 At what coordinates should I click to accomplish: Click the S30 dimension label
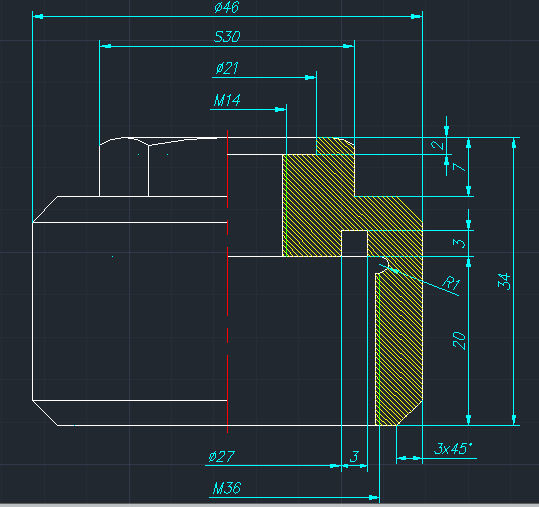227,37
